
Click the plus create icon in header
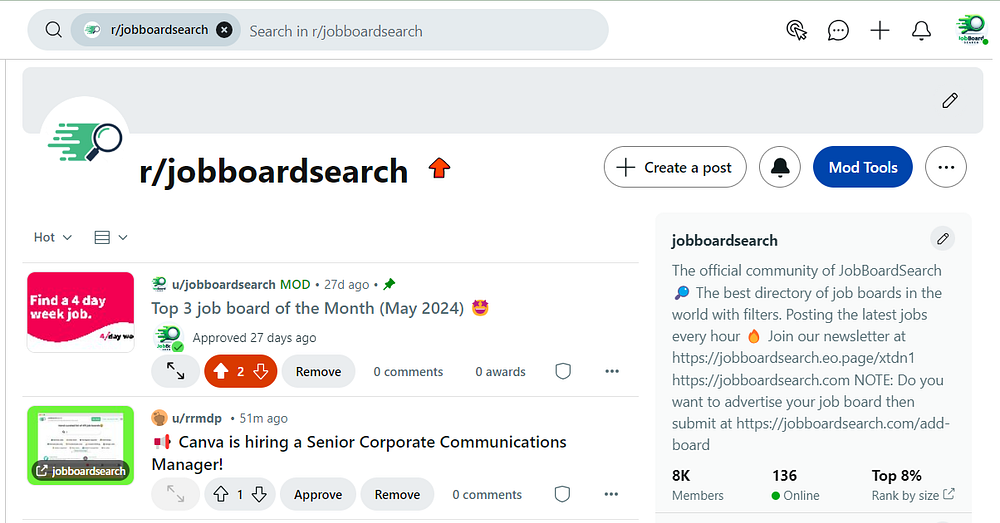pyautogui.click(x=880, y=30)
